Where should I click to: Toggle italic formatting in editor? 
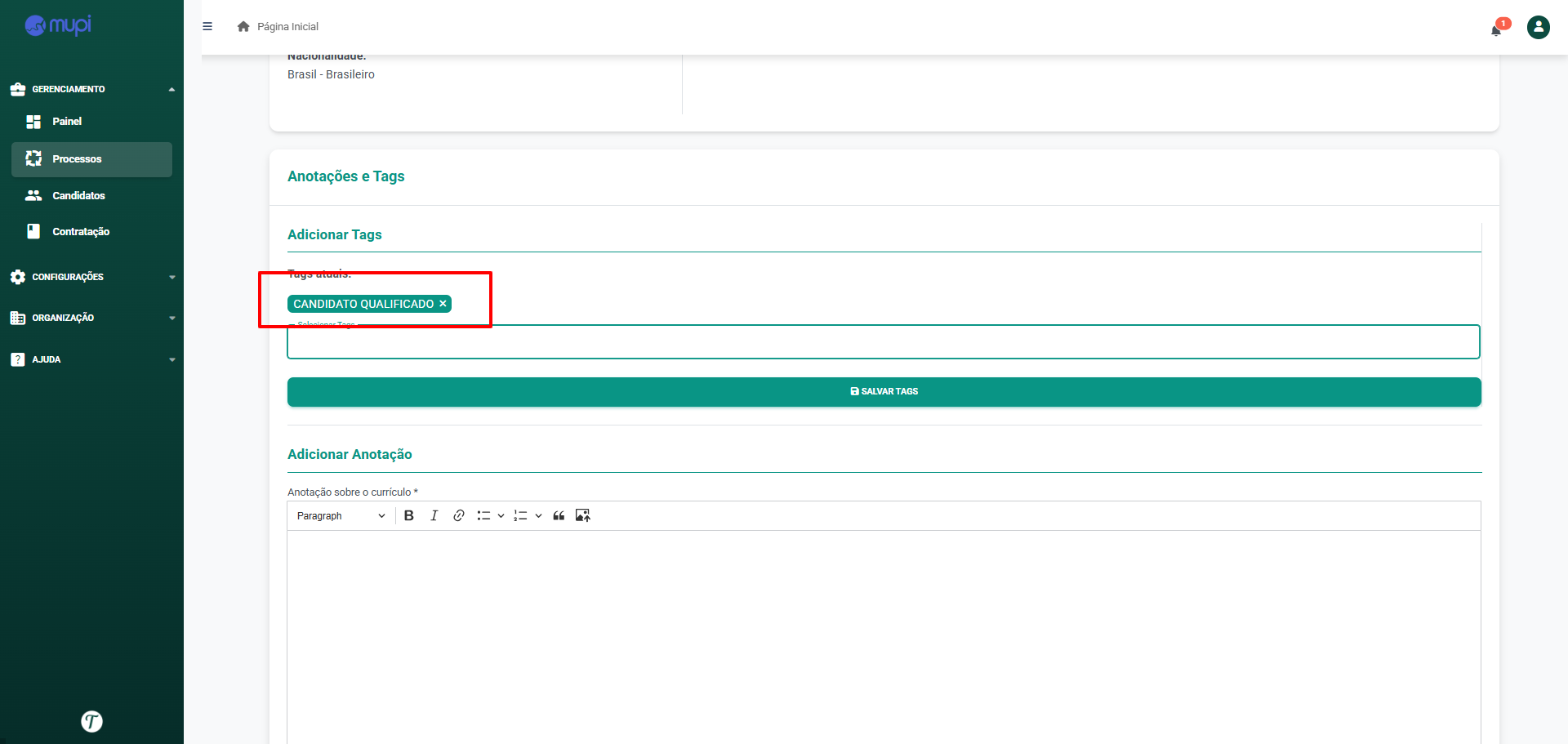click(434, 515)
